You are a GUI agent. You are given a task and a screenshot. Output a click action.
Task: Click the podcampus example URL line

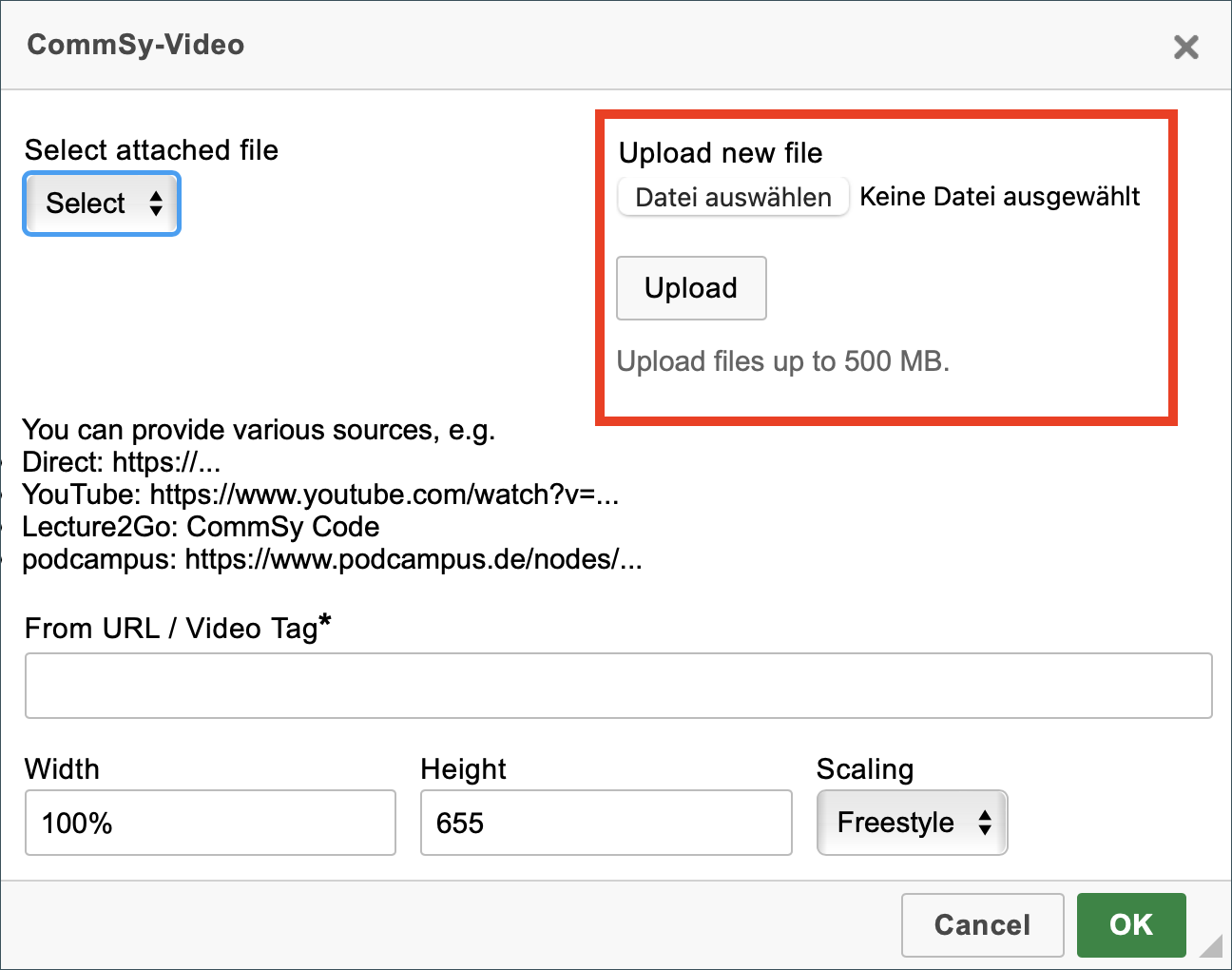click(x=332, y=559)
